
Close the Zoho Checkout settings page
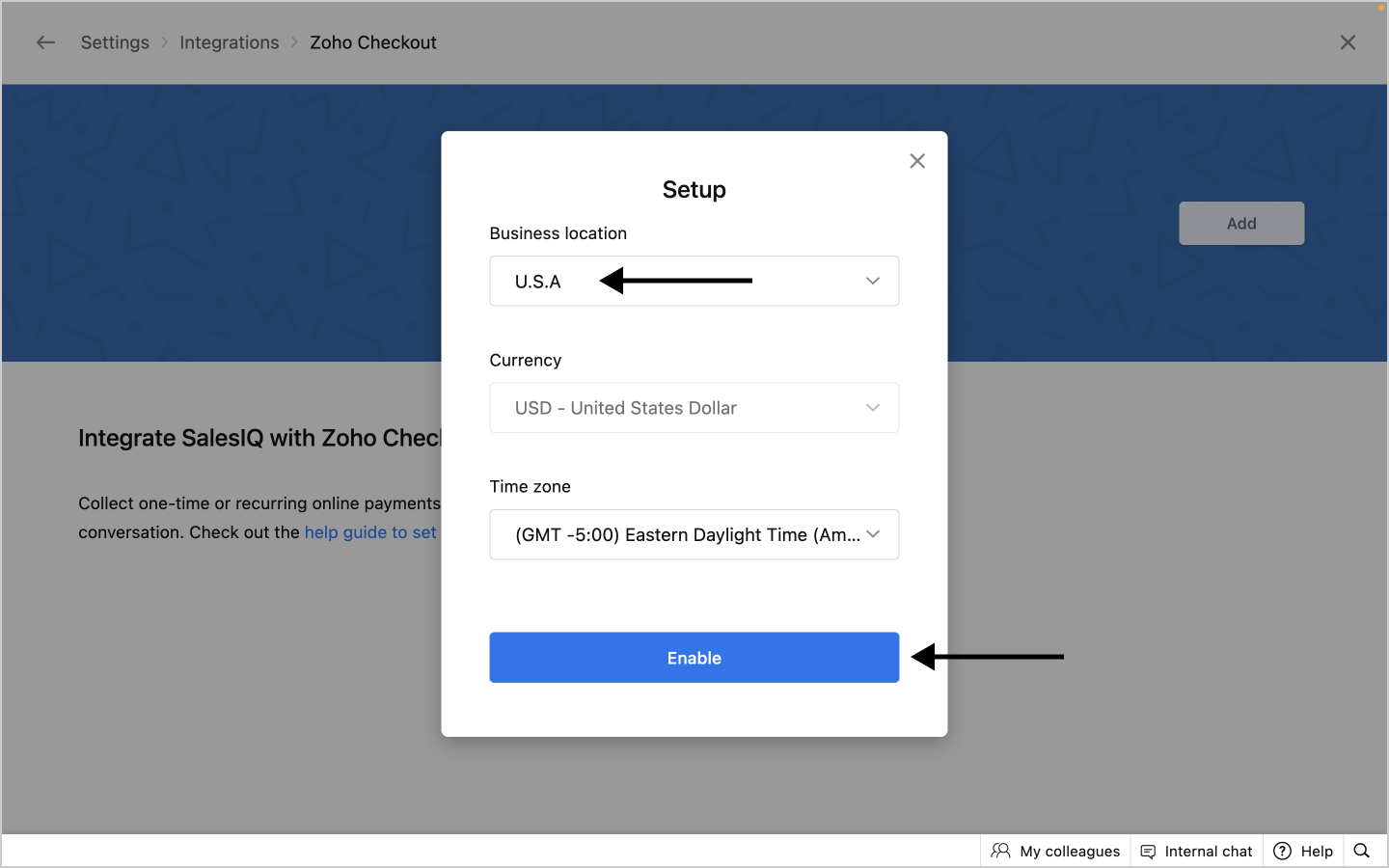[1348, 42]
